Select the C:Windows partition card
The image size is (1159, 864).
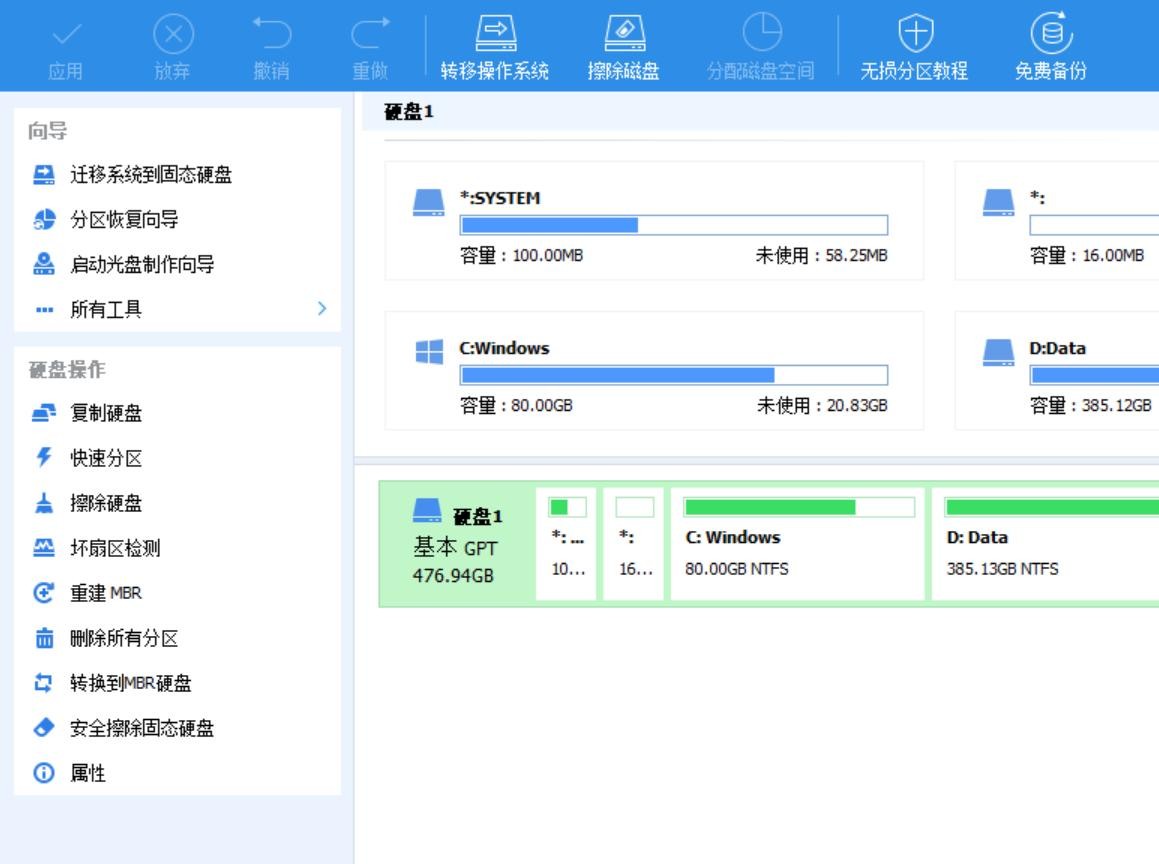click(x=654, y=371)
